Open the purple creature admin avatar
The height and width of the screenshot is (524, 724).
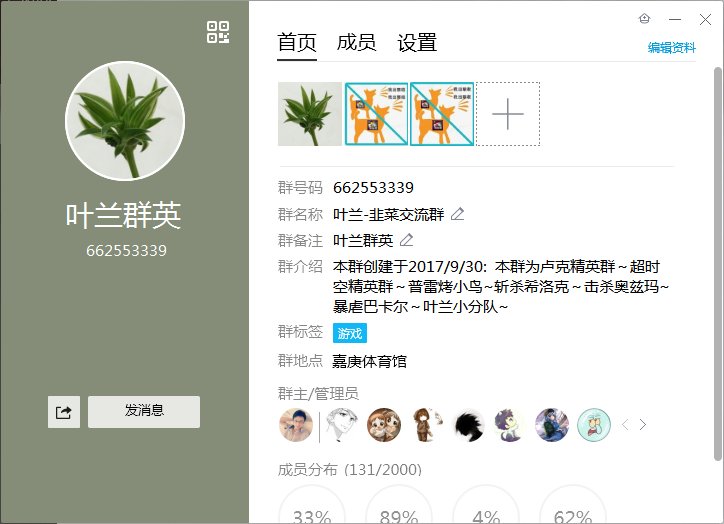pyautogui.click(x=510, y=425)
